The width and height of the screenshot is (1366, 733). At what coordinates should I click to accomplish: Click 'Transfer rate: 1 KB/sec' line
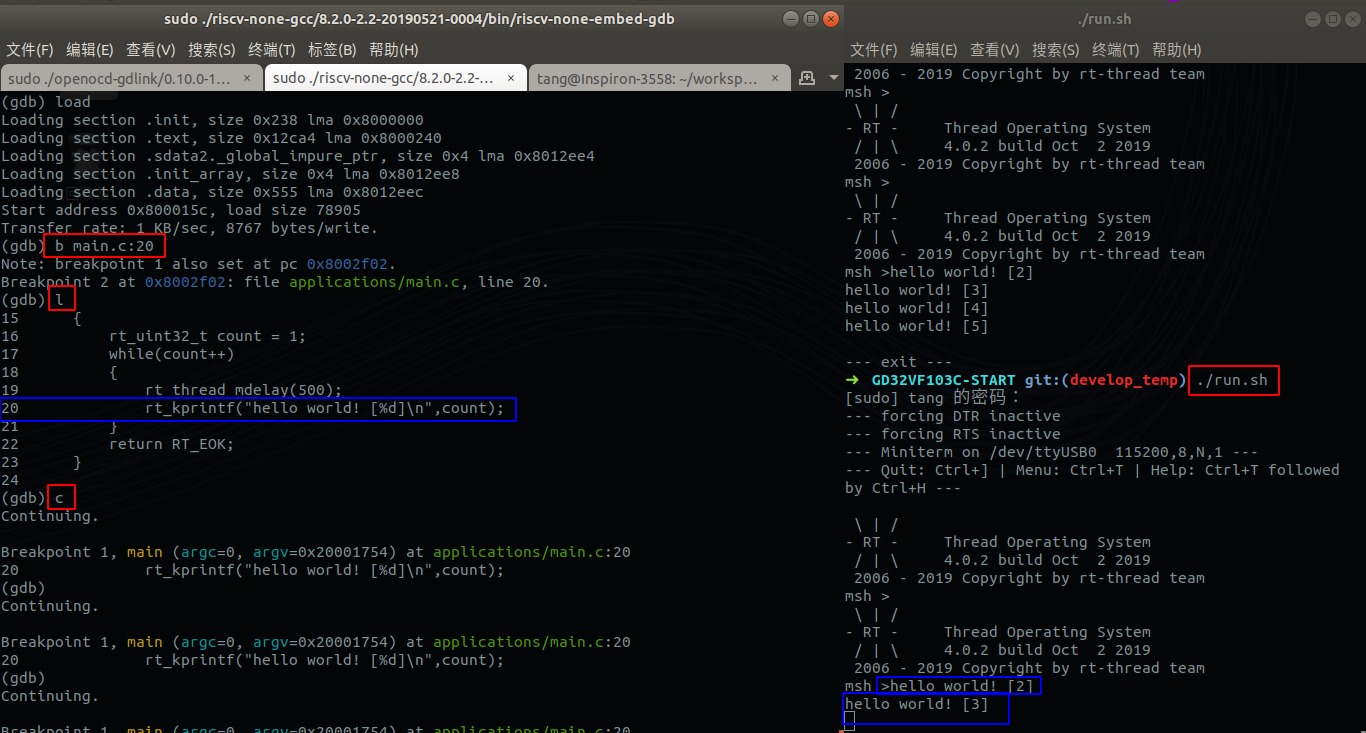pos(190,228)
